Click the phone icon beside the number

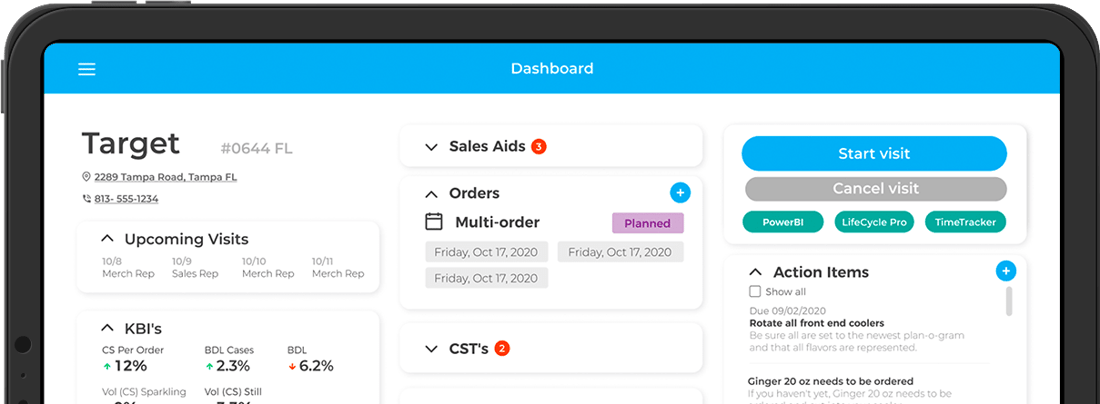coord(86,198)
